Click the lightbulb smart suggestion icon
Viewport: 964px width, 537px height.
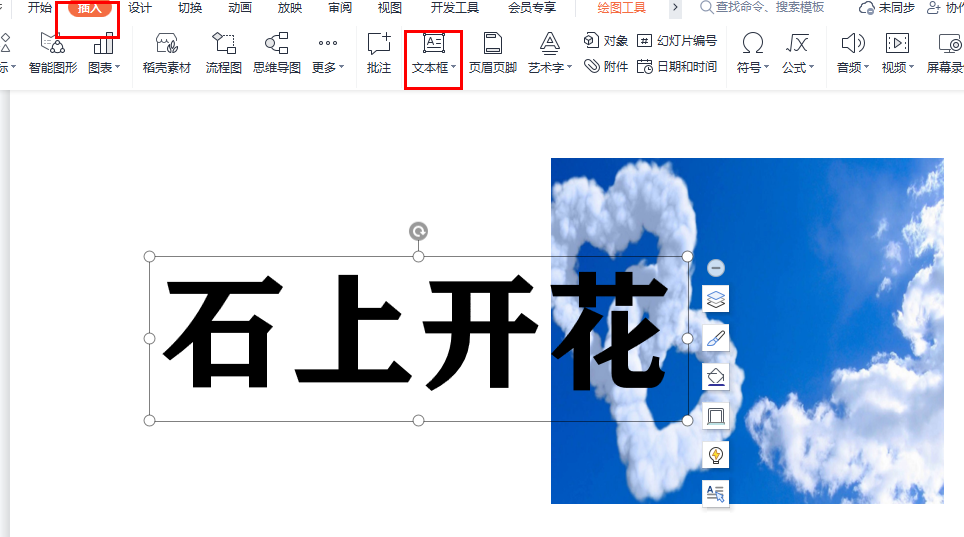coord(716,455)
